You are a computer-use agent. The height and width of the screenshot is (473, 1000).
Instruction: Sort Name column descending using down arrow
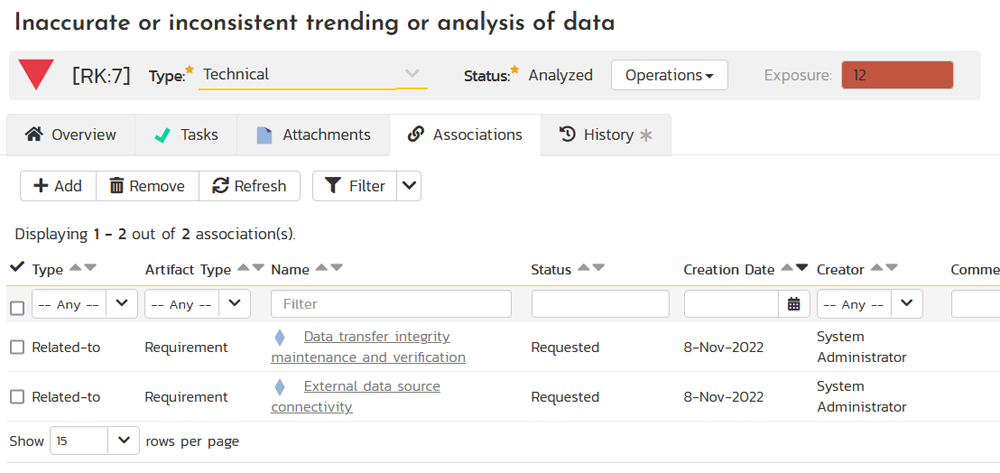pos(337,268)
